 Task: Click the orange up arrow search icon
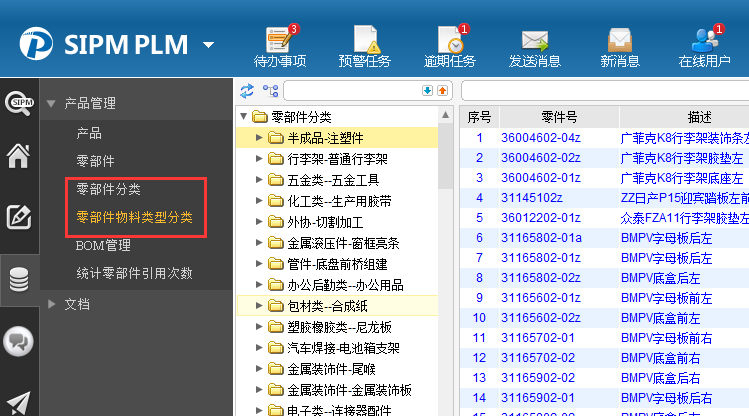point(442,91)
